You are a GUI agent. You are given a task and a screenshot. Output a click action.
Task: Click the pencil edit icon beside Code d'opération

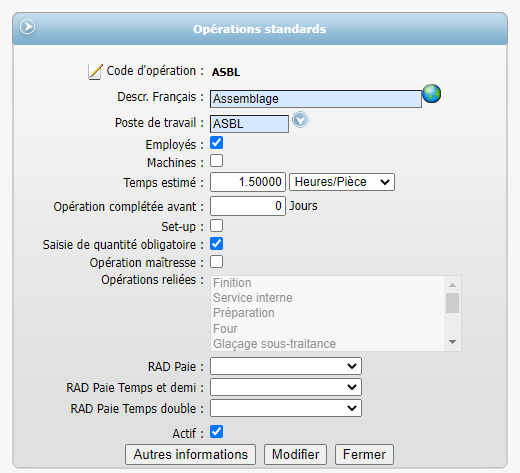pyautogui.click(x=95, y=72)
